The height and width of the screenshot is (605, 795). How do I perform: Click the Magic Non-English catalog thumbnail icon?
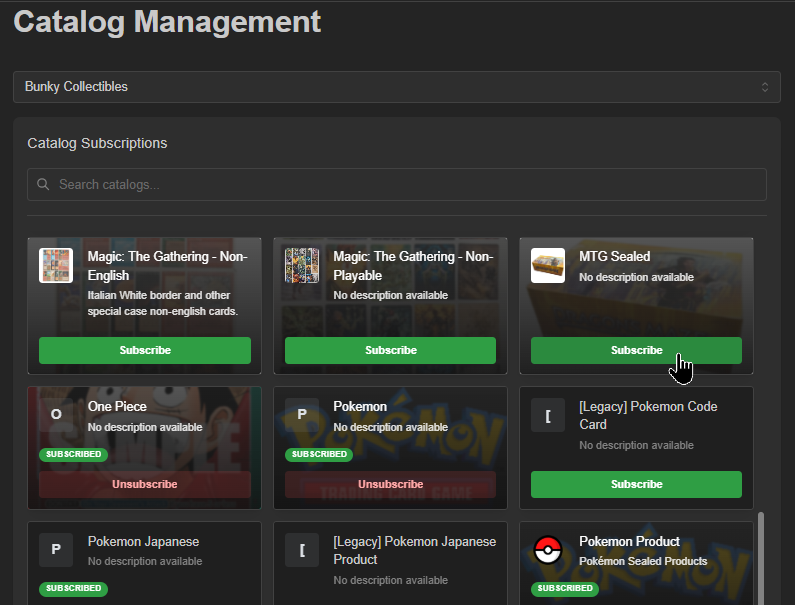[x=56, y=265]
